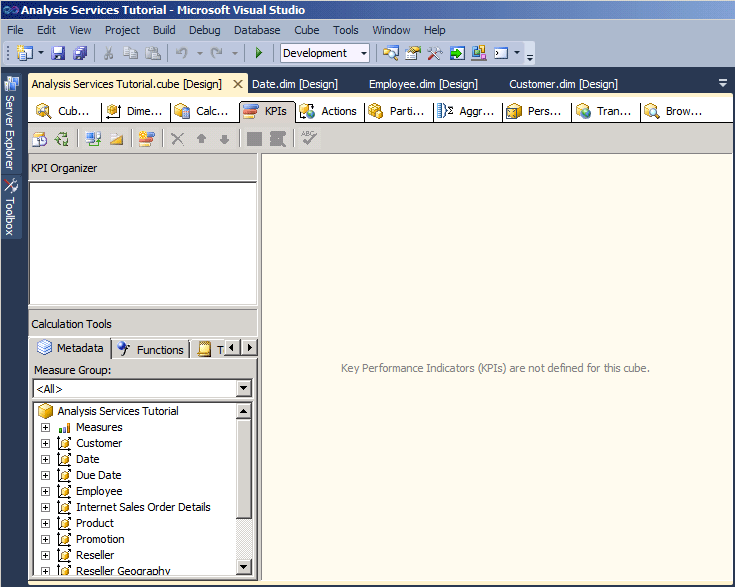Switch to the Functions tab

[151, 349]
